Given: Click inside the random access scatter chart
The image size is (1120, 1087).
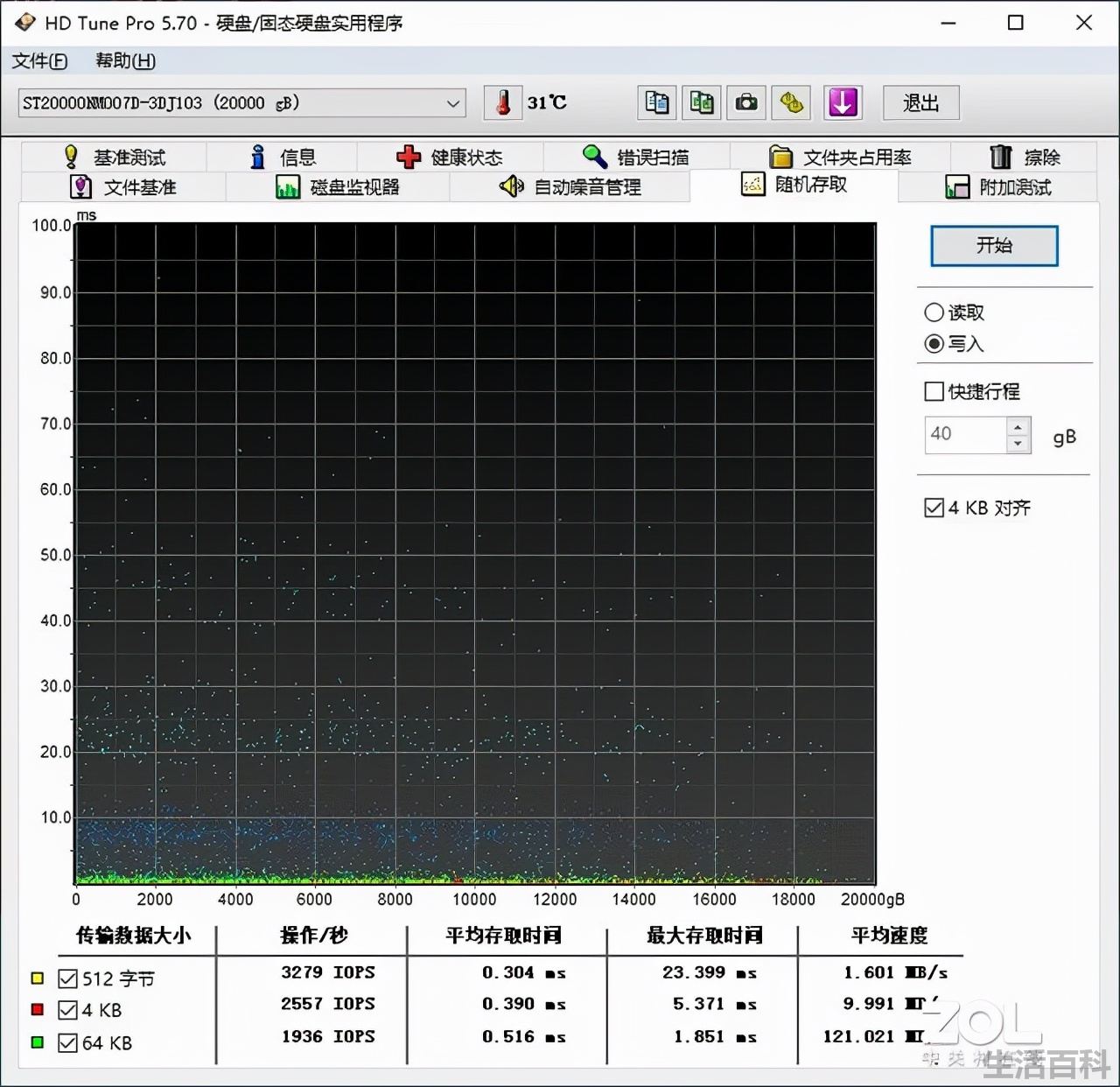Looking at the screenshot, I should (x=475, y=553).
